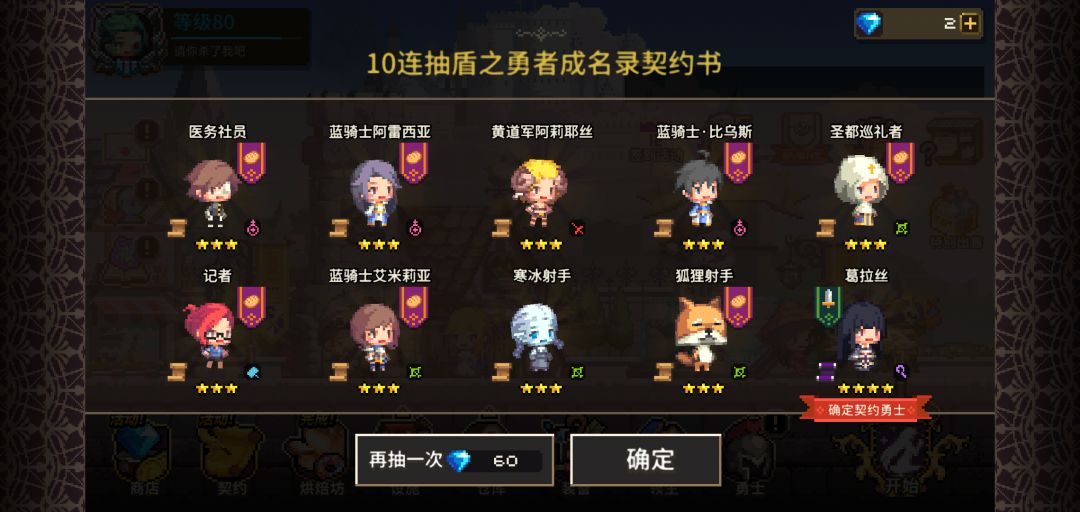1080x512 pixels.
Task: Tap the four-star 葛拉丝 hero
Action: 861,337
